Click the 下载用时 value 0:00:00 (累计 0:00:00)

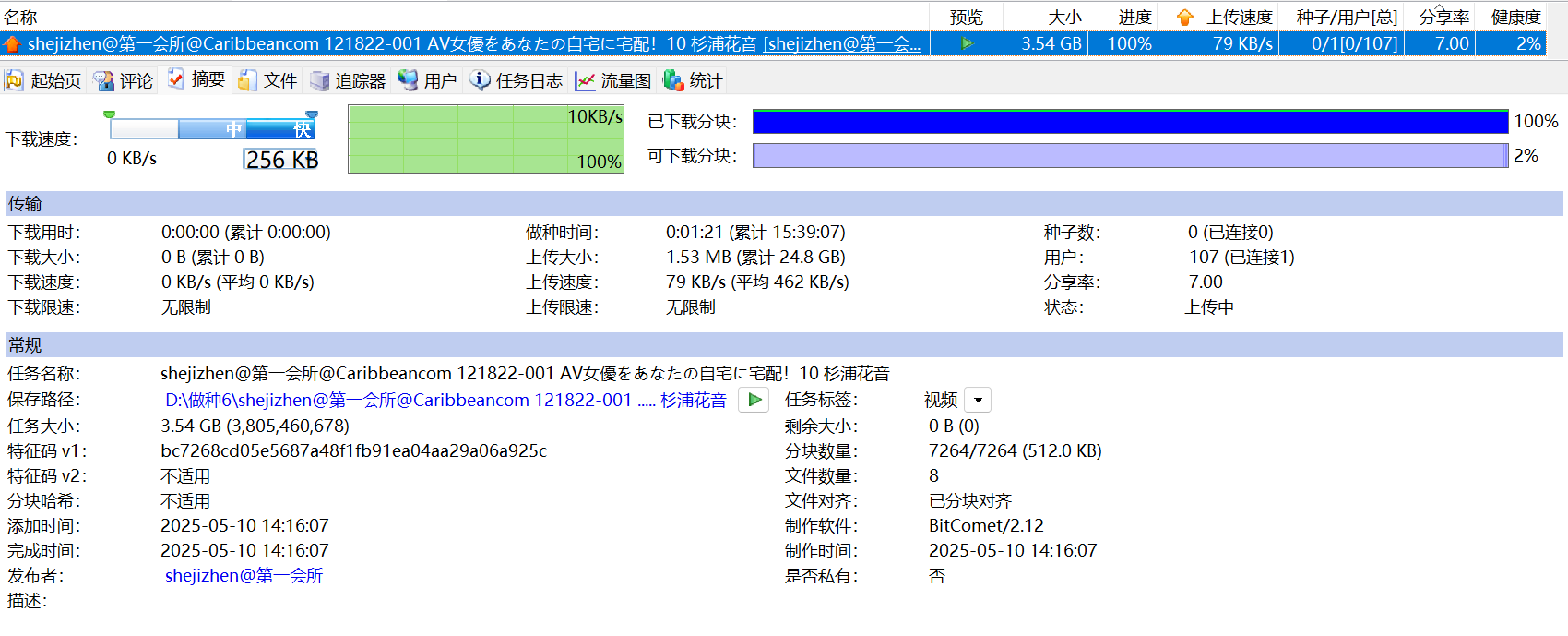pos(246,233)
